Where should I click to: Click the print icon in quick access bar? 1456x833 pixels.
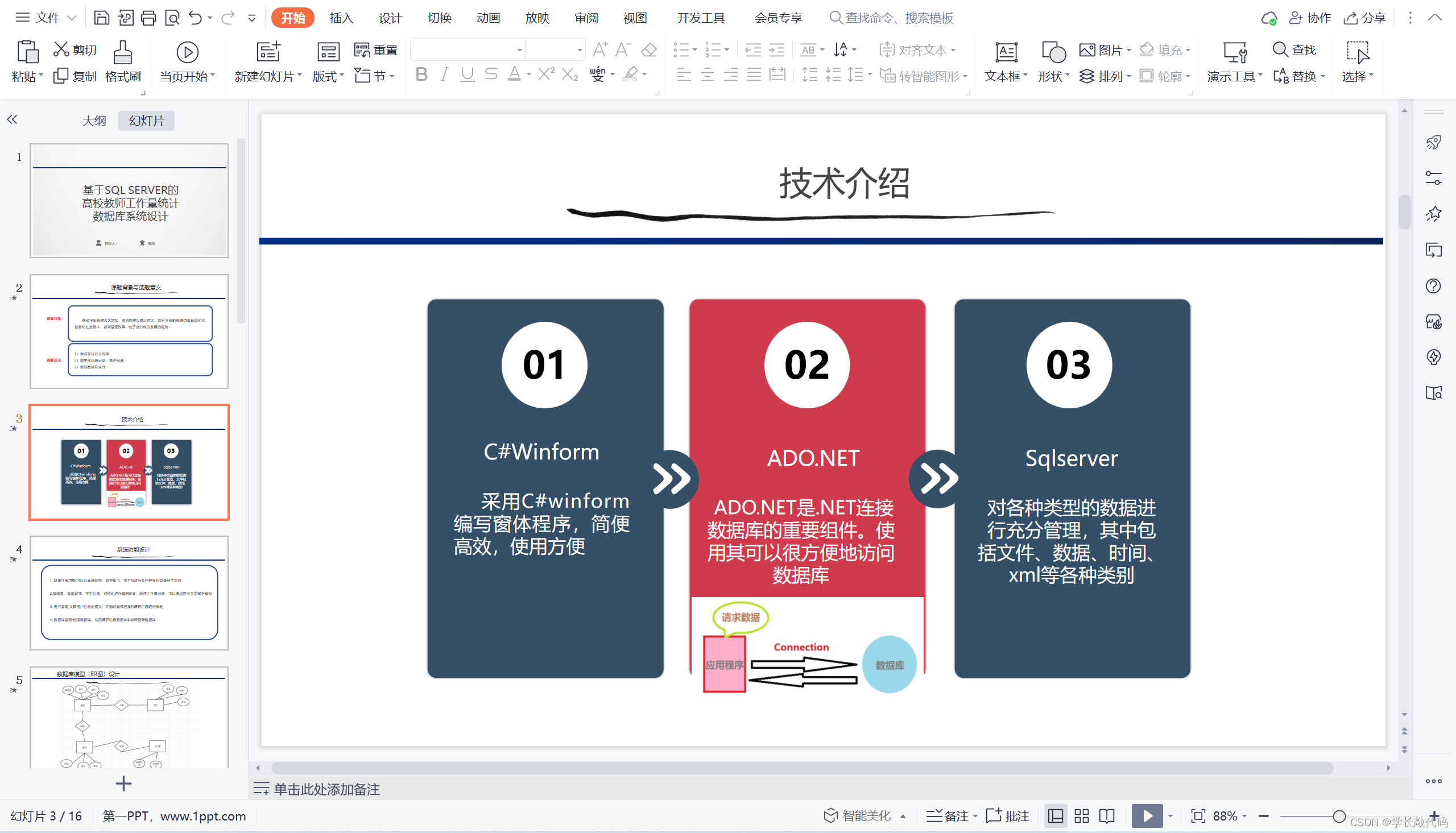[148, 18]
